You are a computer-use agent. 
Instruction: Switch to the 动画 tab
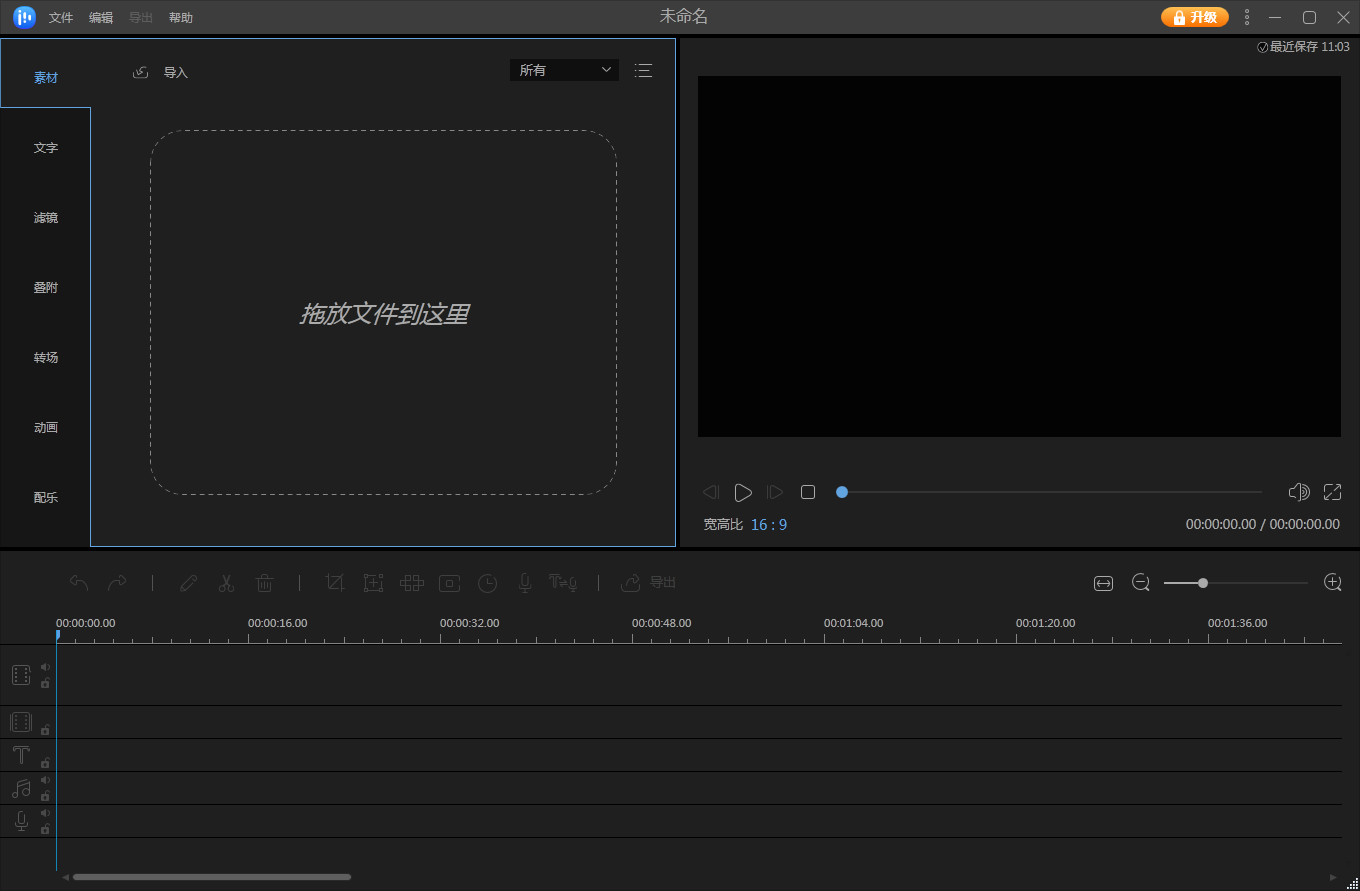(x=46, y=428)
